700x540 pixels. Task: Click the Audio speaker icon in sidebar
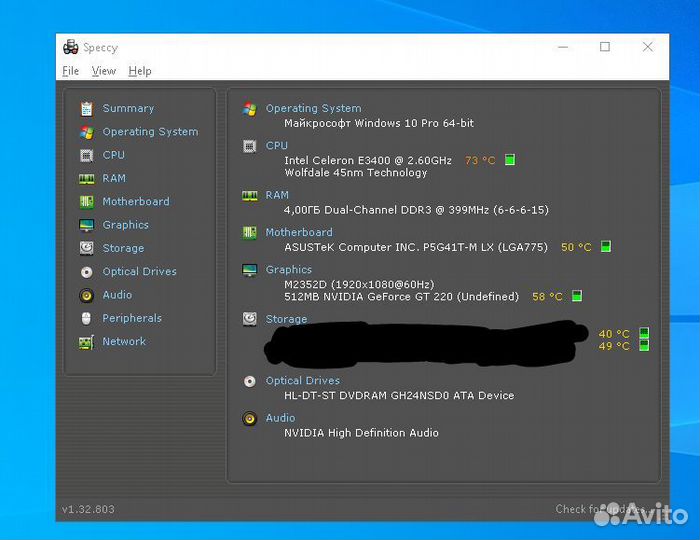click(x=87, y=295)
